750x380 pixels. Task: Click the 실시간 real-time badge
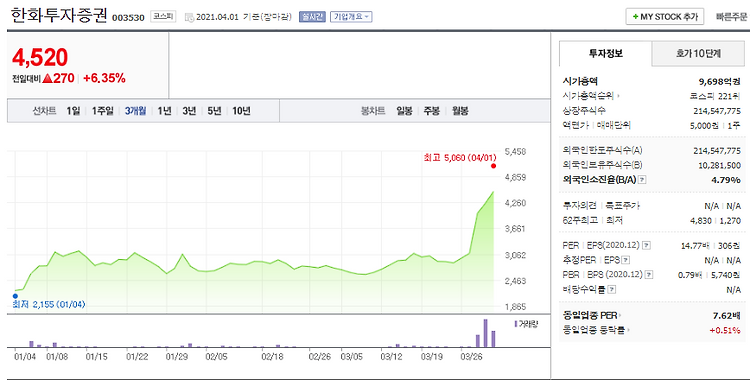point(312,17)
